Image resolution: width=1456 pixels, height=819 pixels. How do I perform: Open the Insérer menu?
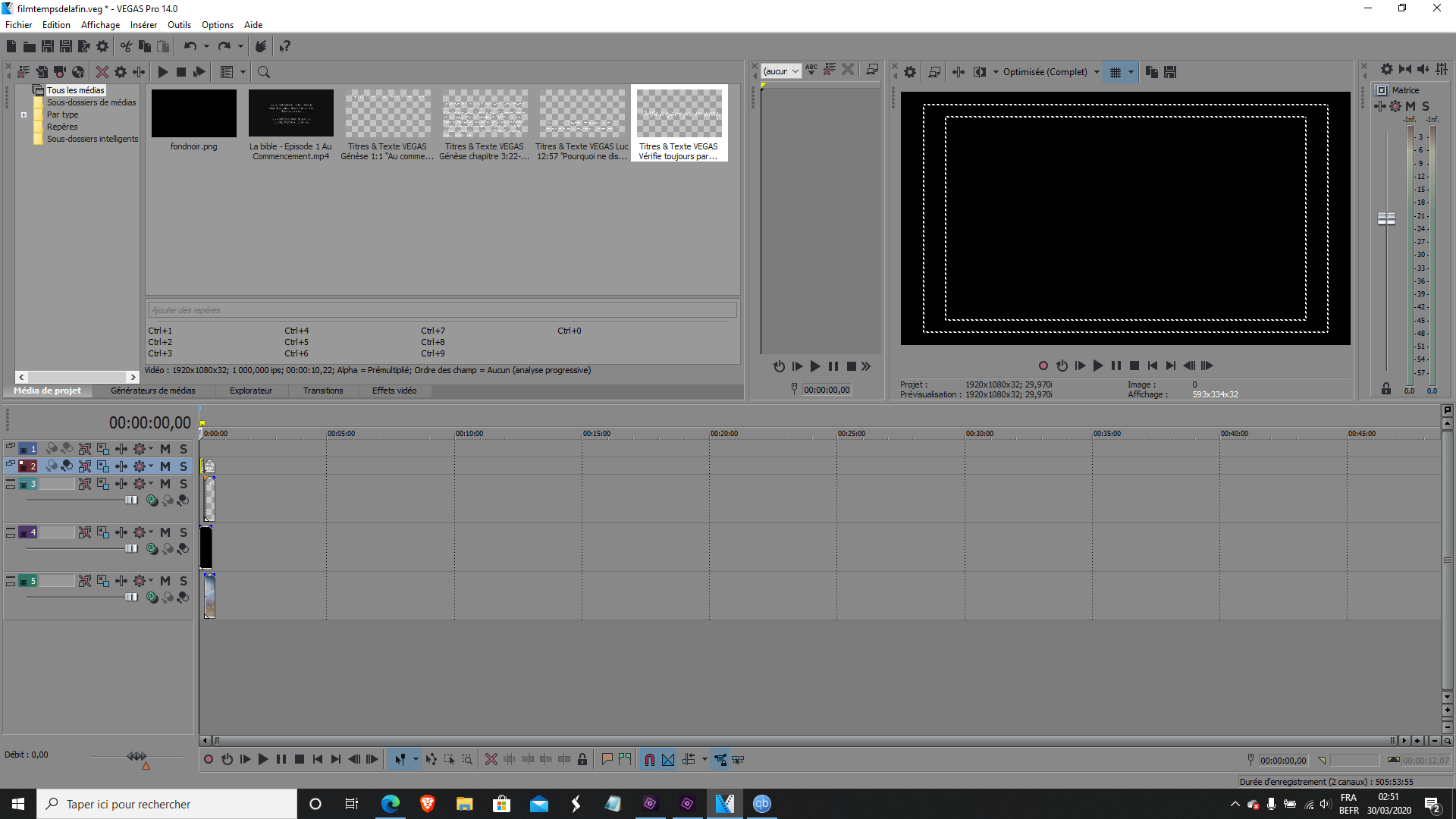[143, 25]
